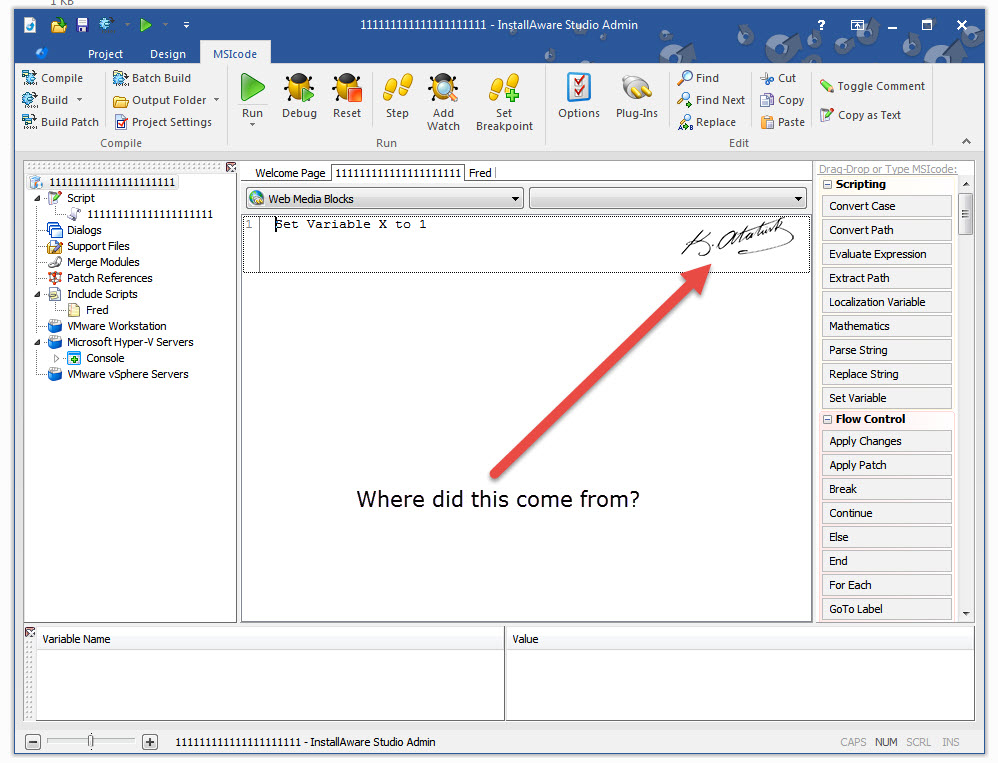Collapse the Scripting group in MSIcode list
The height and width of the screenshot is (763, 998).
[827, 185]
